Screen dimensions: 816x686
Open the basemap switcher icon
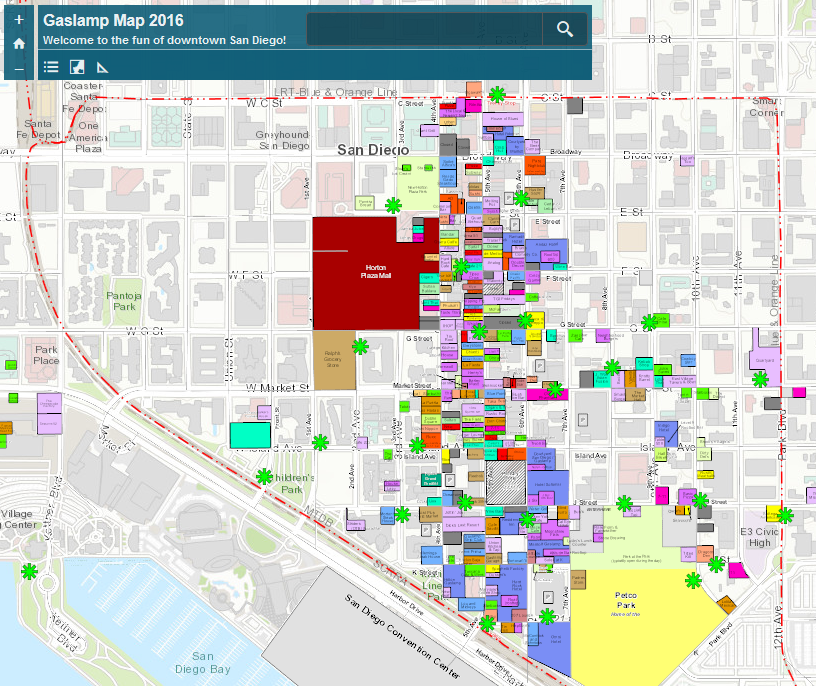tap(77, 67)
